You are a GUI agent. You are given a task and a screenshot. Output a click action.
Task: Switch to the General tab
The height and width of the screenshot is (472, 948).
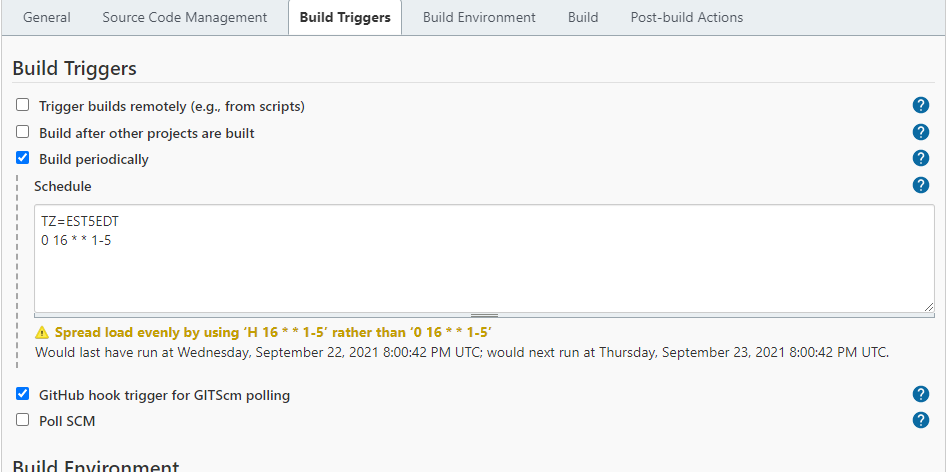coord(47,18)
